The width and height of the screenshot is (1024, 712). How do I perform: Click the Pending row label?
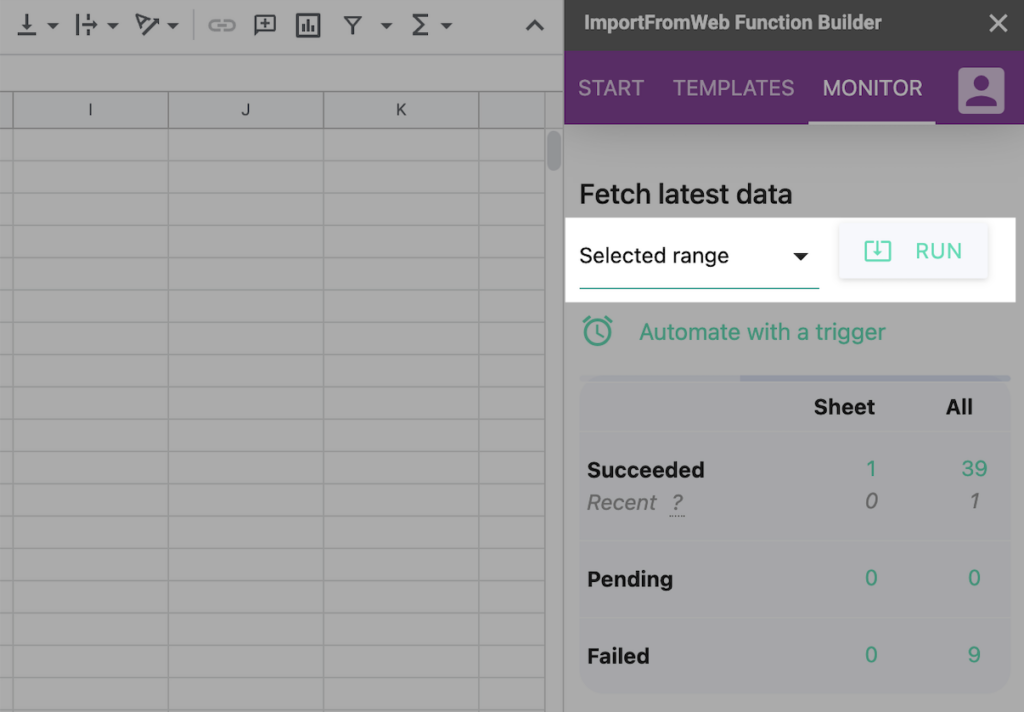(630, 579)
